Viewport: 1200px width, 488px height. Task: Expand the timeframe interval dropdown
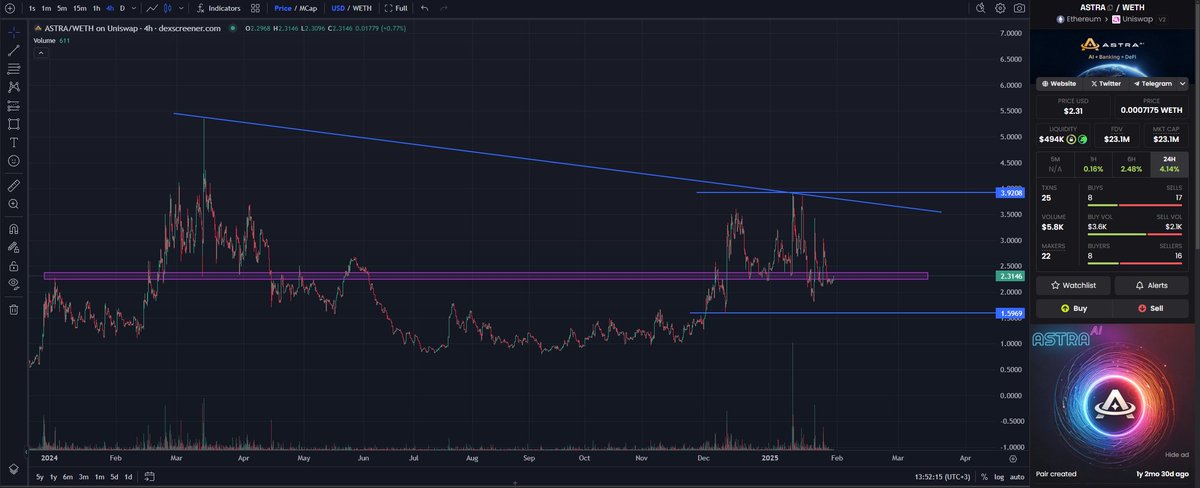(134, 8)
